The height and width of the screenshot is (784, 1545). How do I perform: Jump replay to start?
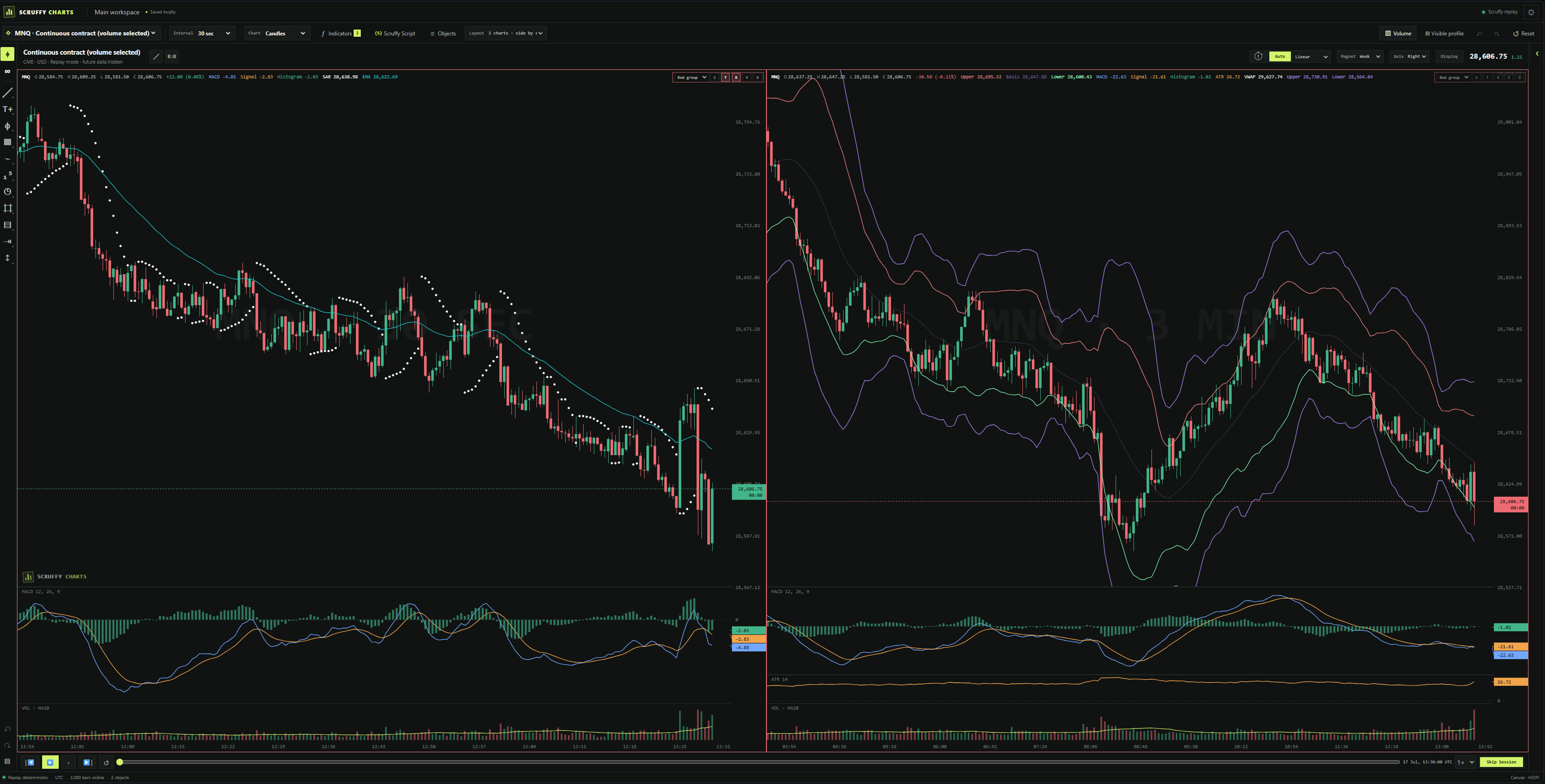(x=30, y=762)
